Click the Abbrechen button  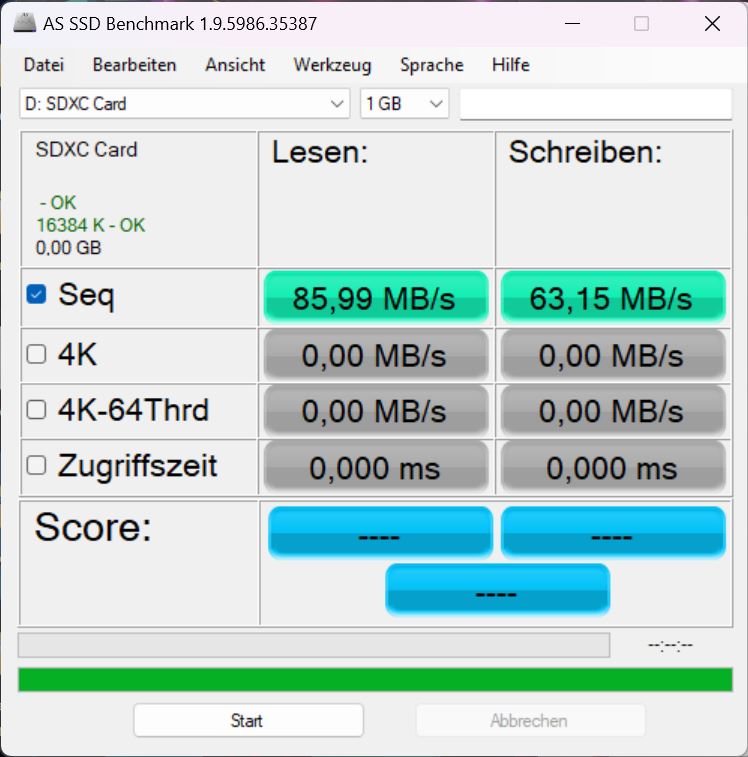pos(530,720)
